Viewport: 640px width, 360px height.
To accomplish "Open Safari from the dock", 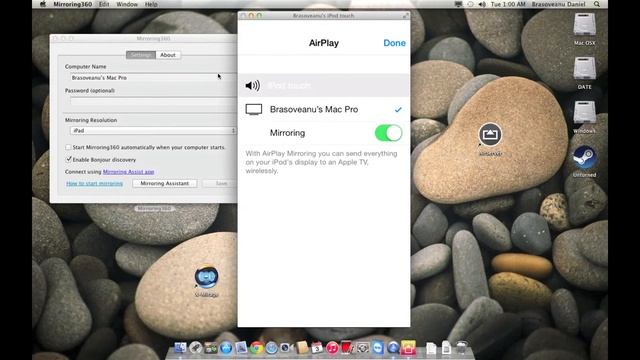I will click(271, 347).
